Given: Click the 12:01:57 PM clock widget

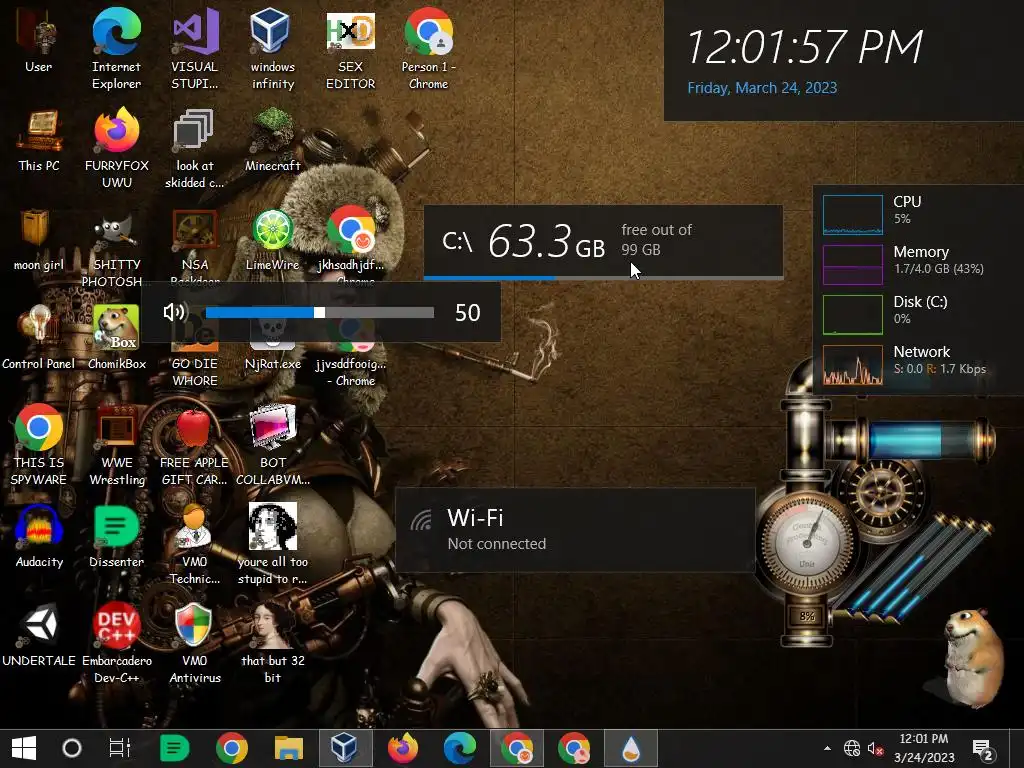Looking at the screenshot, I should [x=805, y=47].
